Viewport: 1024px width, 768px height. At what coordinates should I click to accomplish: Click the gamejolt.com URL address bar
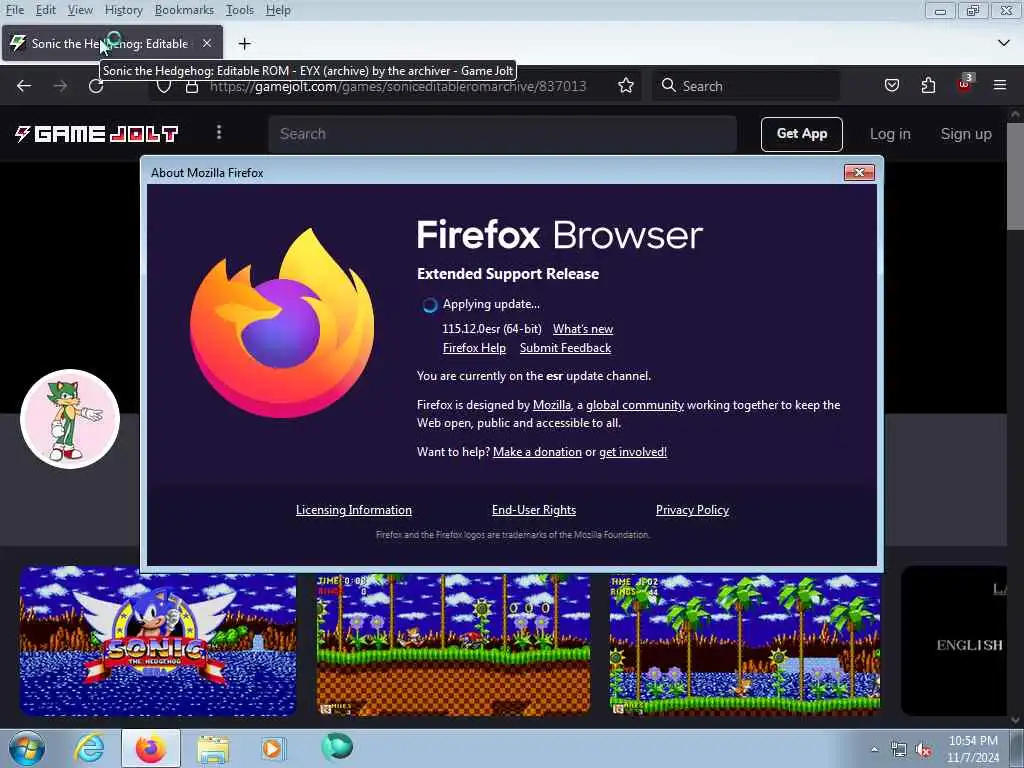[x=398, y=86]
